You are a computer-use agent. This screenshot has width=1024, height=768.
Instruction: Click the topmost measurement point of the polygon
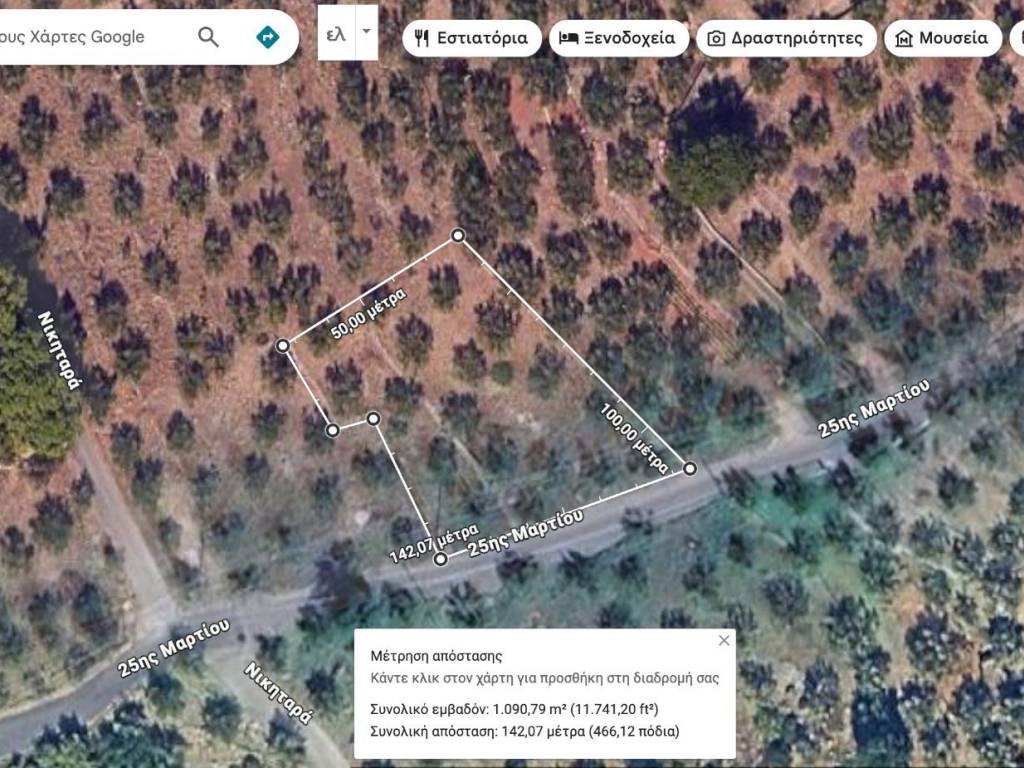(458, 236)
